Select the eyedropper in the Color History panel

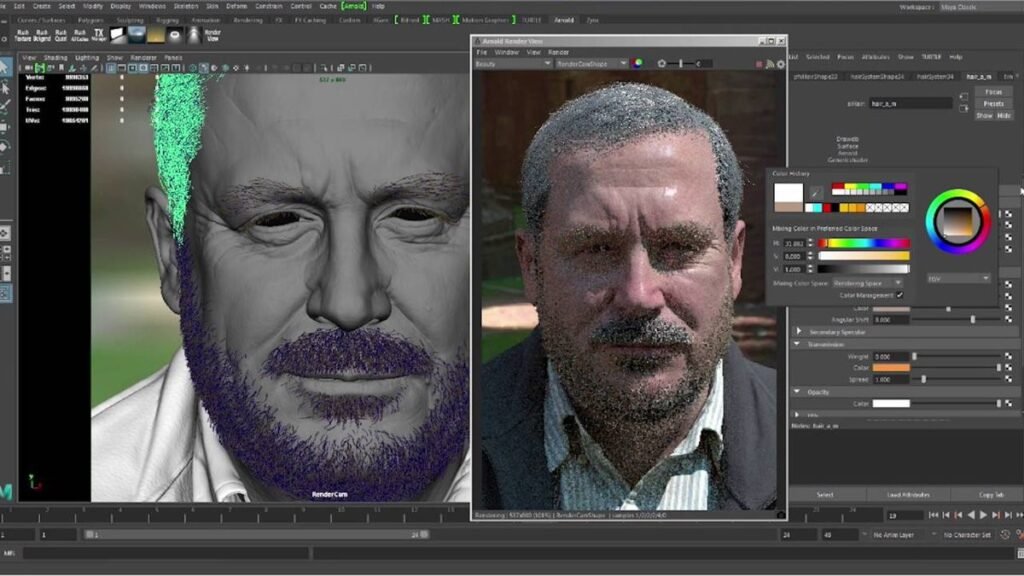pos(817,191)
